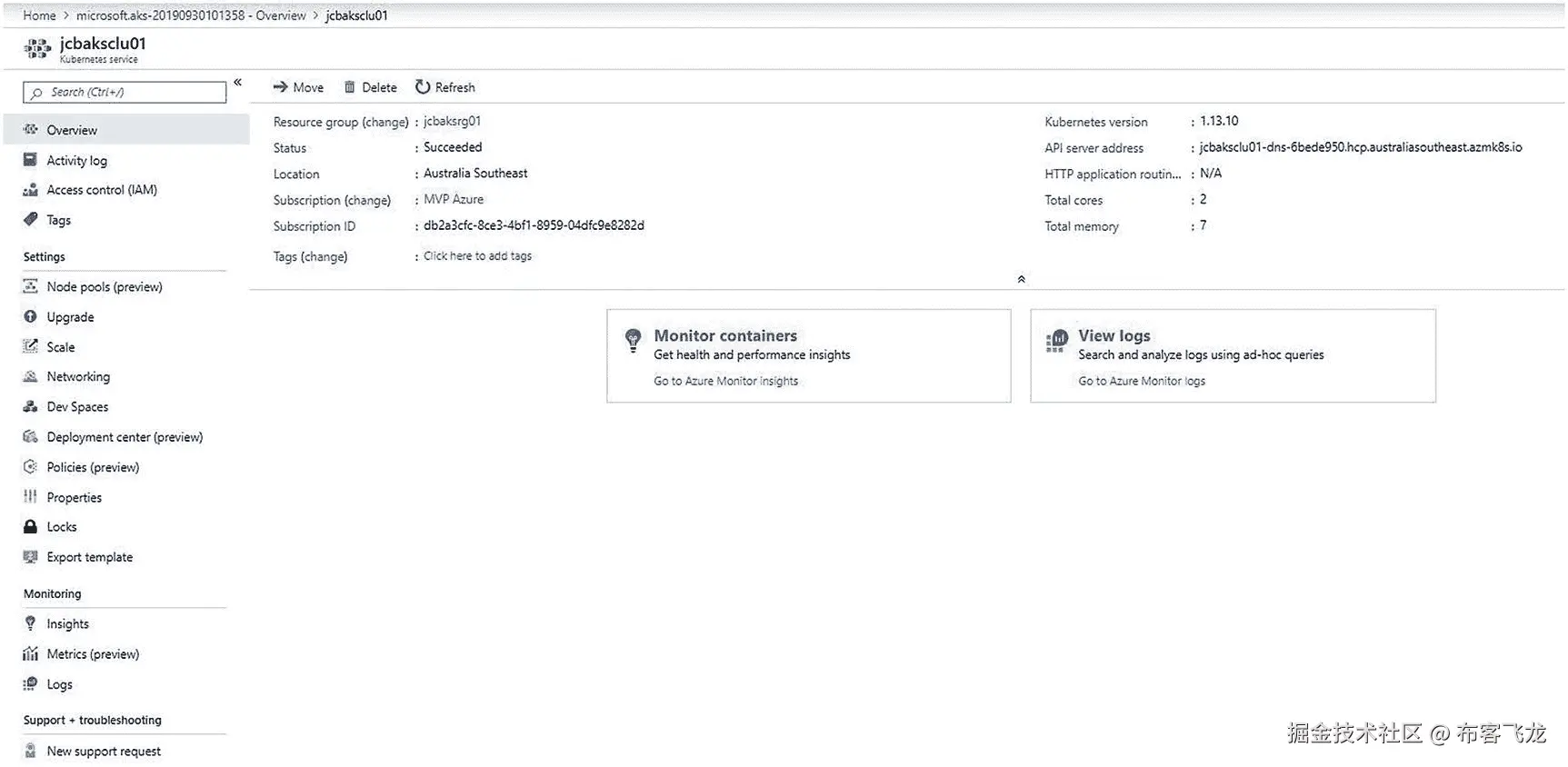This screenshot has height=767, width=1568.
Task: Click the Policies icon
Action: coord(30,467)
